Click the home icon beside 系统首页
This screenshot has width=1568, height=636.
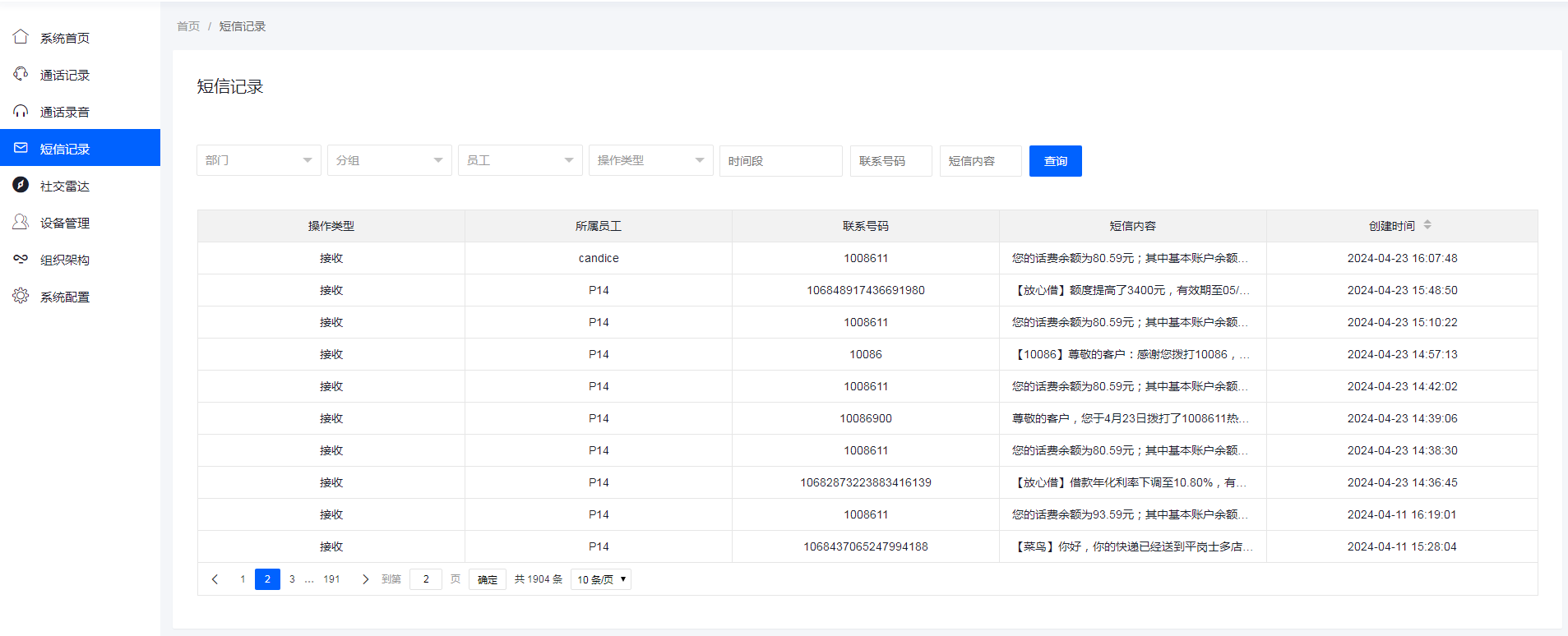click(x=21, y=37)
